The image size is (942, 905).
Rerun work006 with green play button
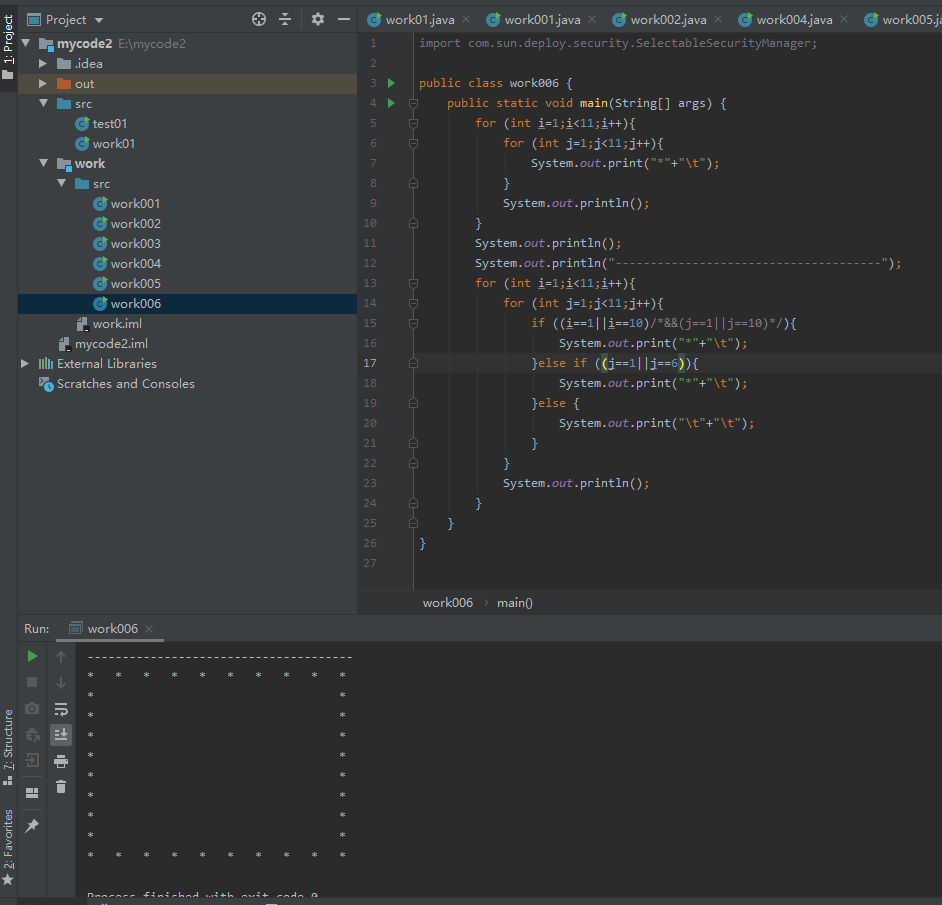tap(32, 656)
